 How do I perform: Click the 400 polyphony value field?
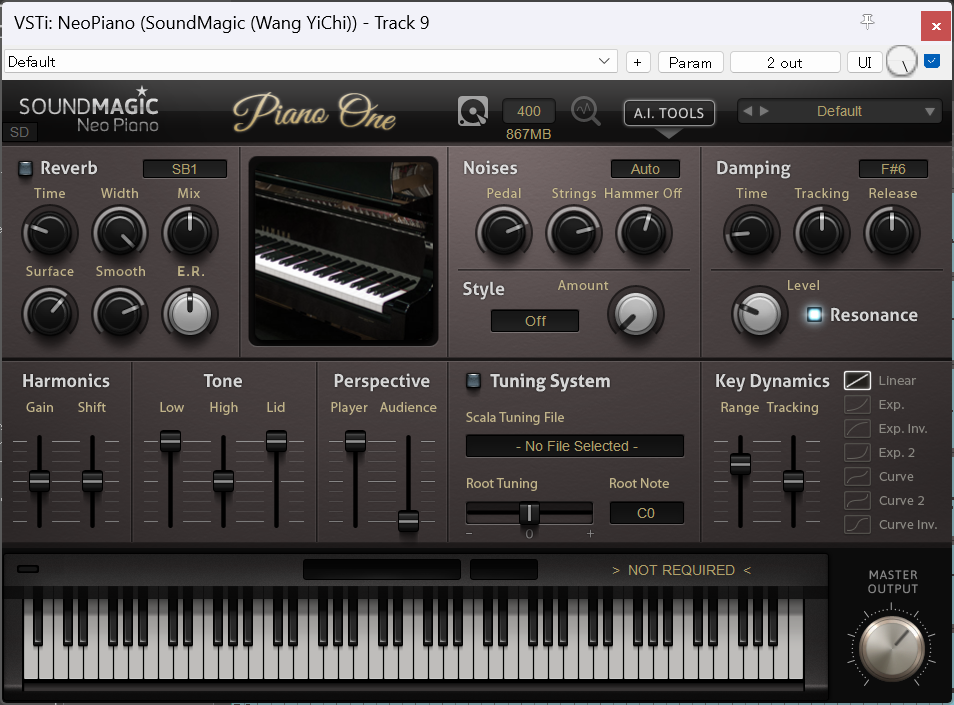click(528, 111)
